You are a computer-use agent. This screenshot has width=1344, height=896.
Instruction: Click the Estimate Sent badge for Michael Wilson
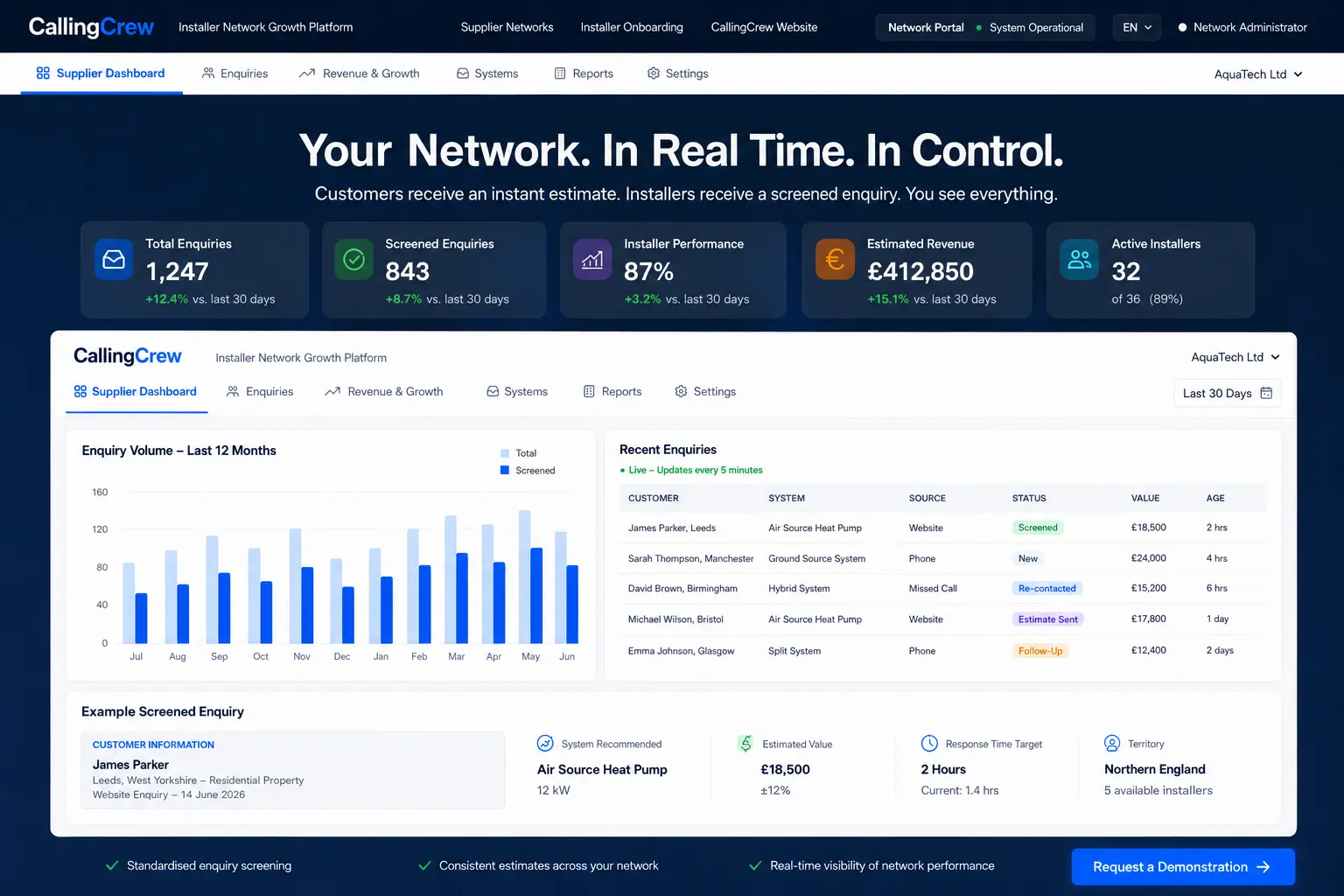(x=1048, y=619)
